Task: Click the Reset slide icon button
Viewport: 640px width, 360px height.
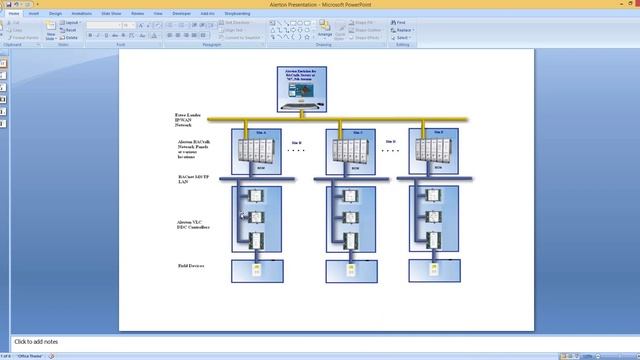Action: tap(69, 30)
